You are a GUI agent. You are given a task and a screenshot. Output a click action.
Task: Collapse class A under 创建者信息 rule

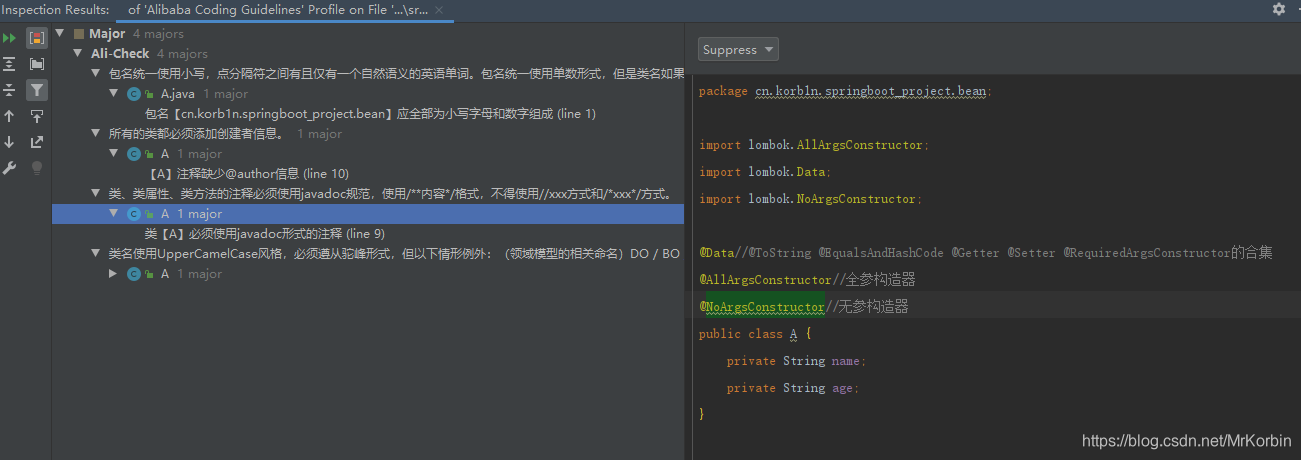coord(113,154)
